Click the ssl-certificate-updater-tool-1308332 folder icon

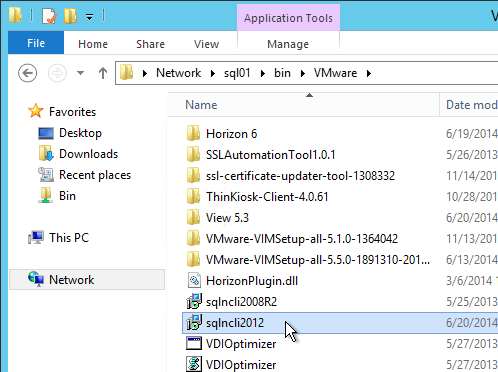tap(193, 175)
